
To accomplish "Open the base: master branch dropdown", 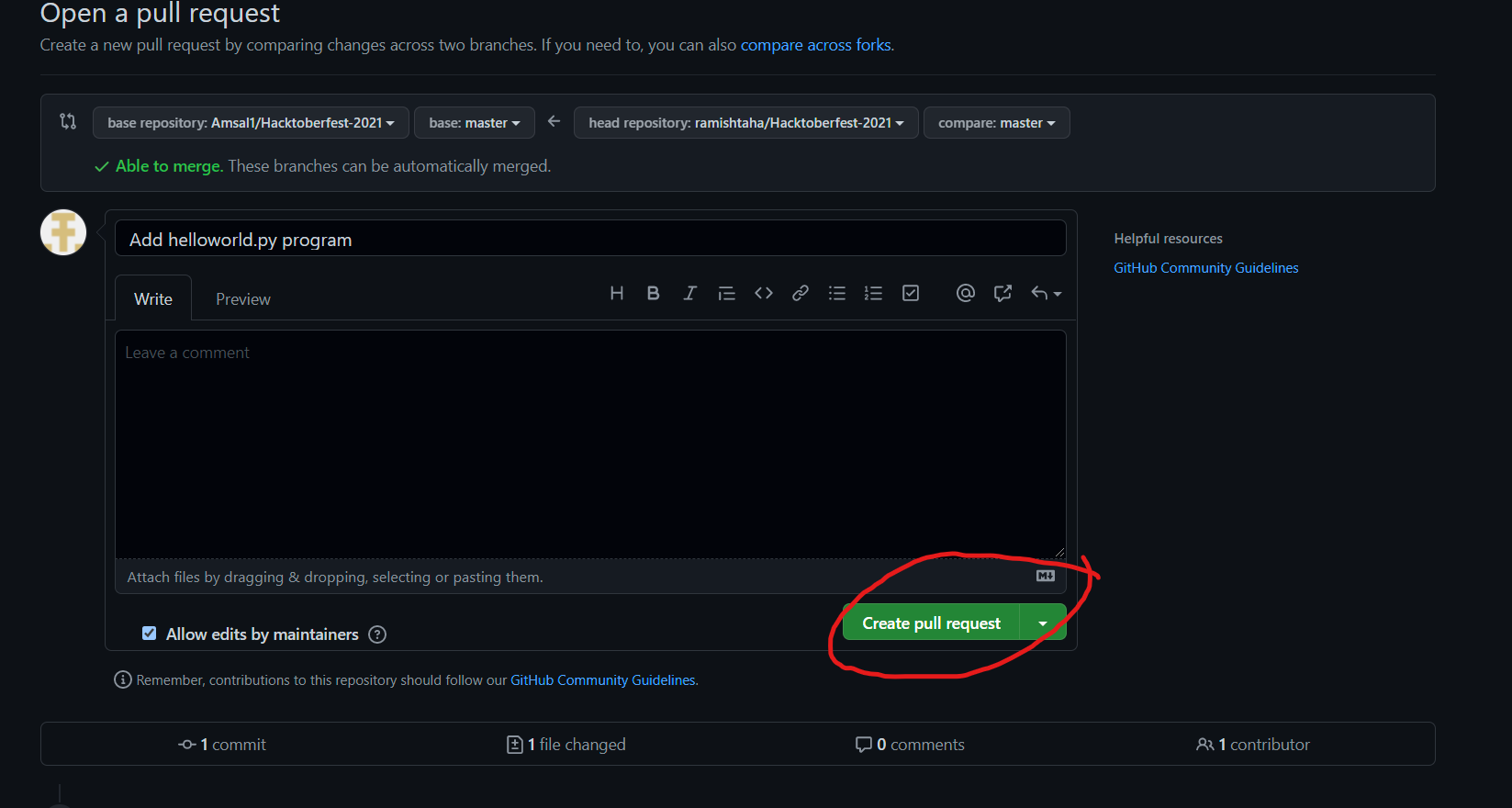I will tap(475, 123).
